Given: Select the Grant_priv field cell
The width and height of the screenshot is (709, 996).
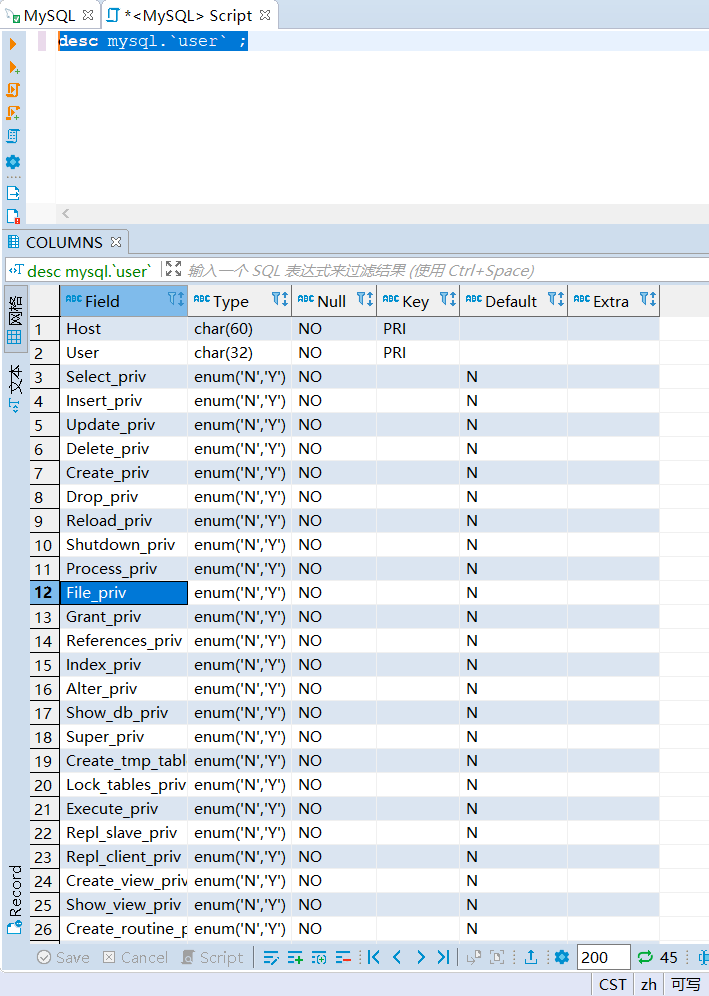Looking at the screenshot, I should point(104,617).
